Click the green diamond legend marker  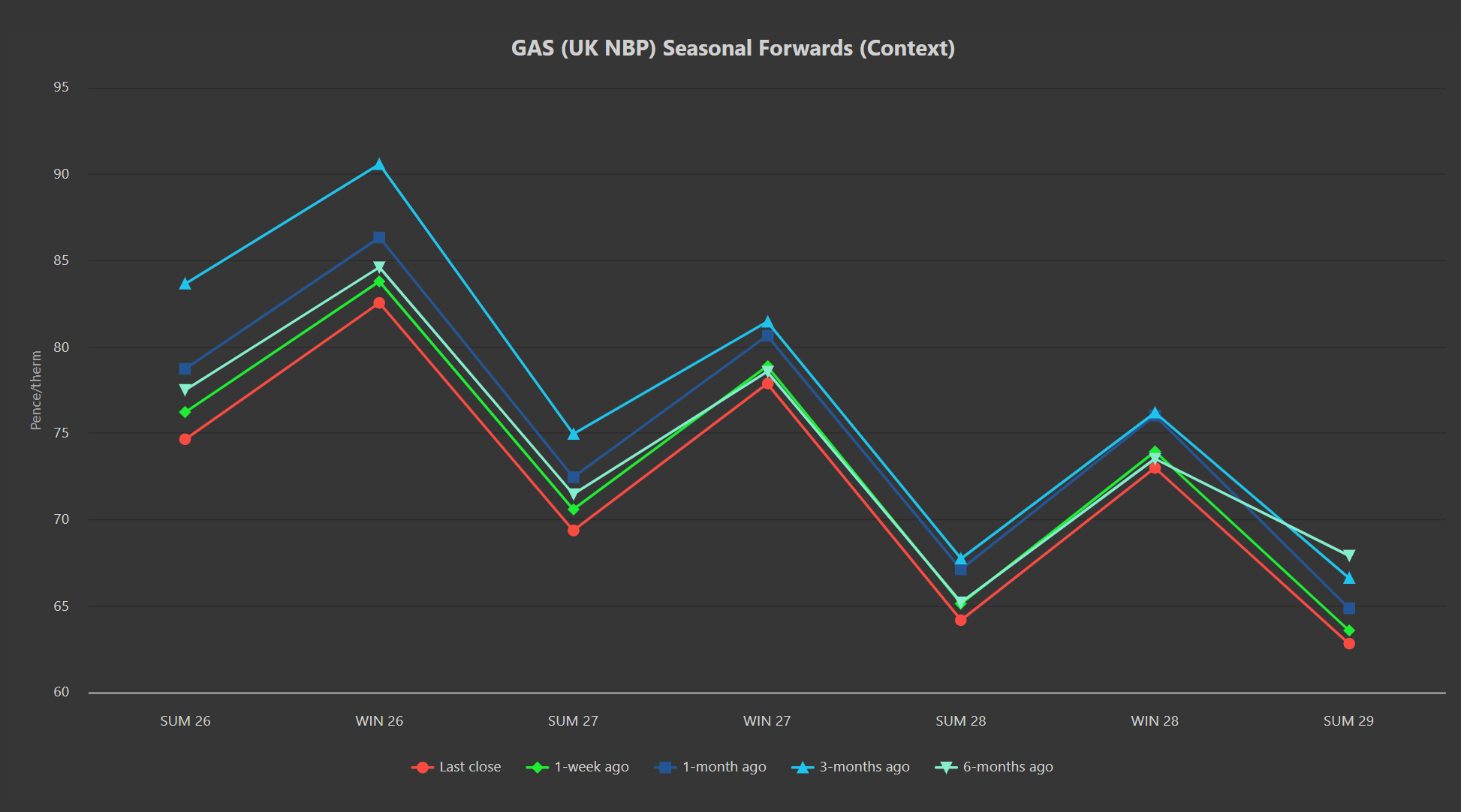[x=538, y=767]
